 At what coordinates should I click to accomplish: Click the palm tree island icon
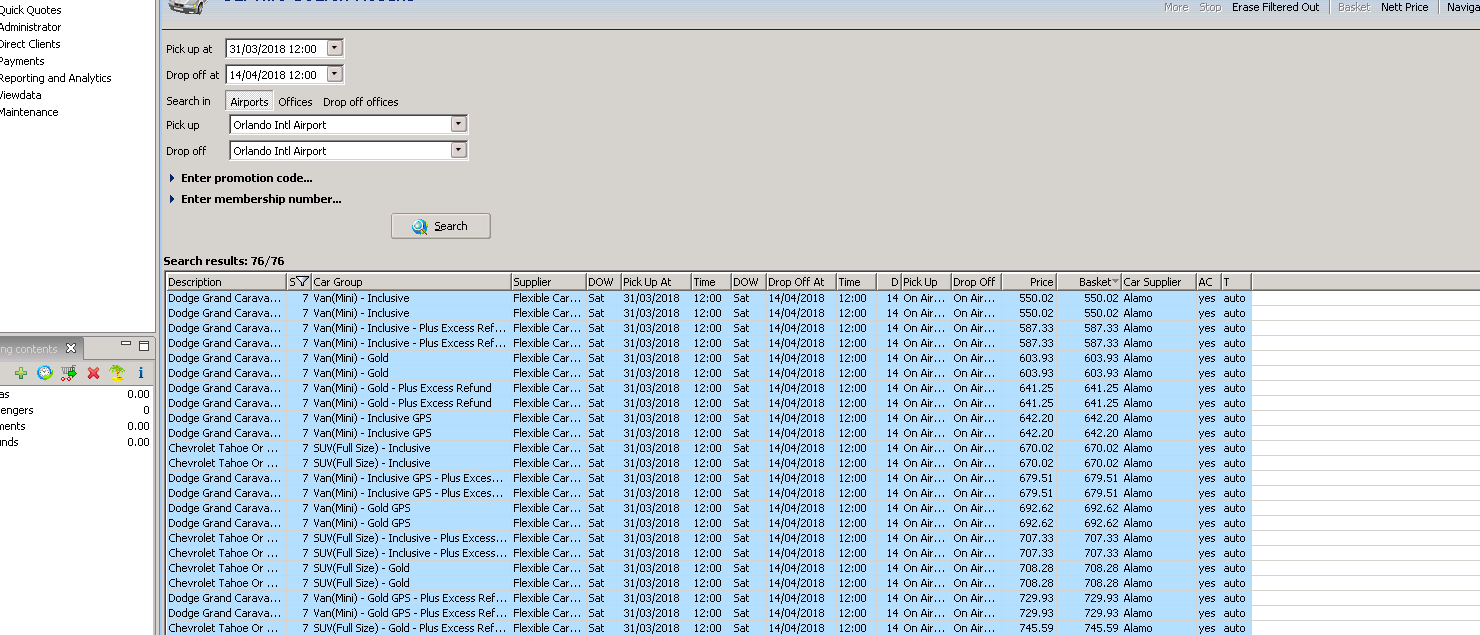tap(117, 373)
